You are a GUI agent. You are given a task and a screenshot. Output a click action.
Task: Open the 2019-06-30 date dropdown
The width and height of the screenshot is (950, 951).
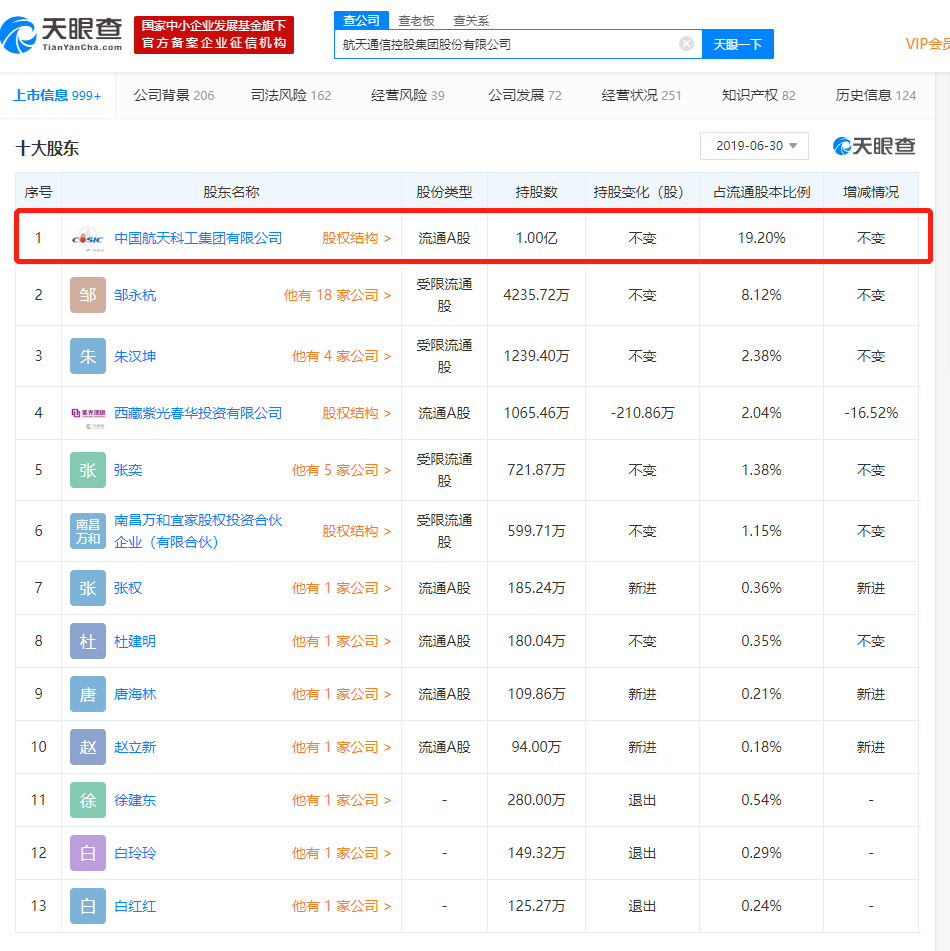(754, 146)
